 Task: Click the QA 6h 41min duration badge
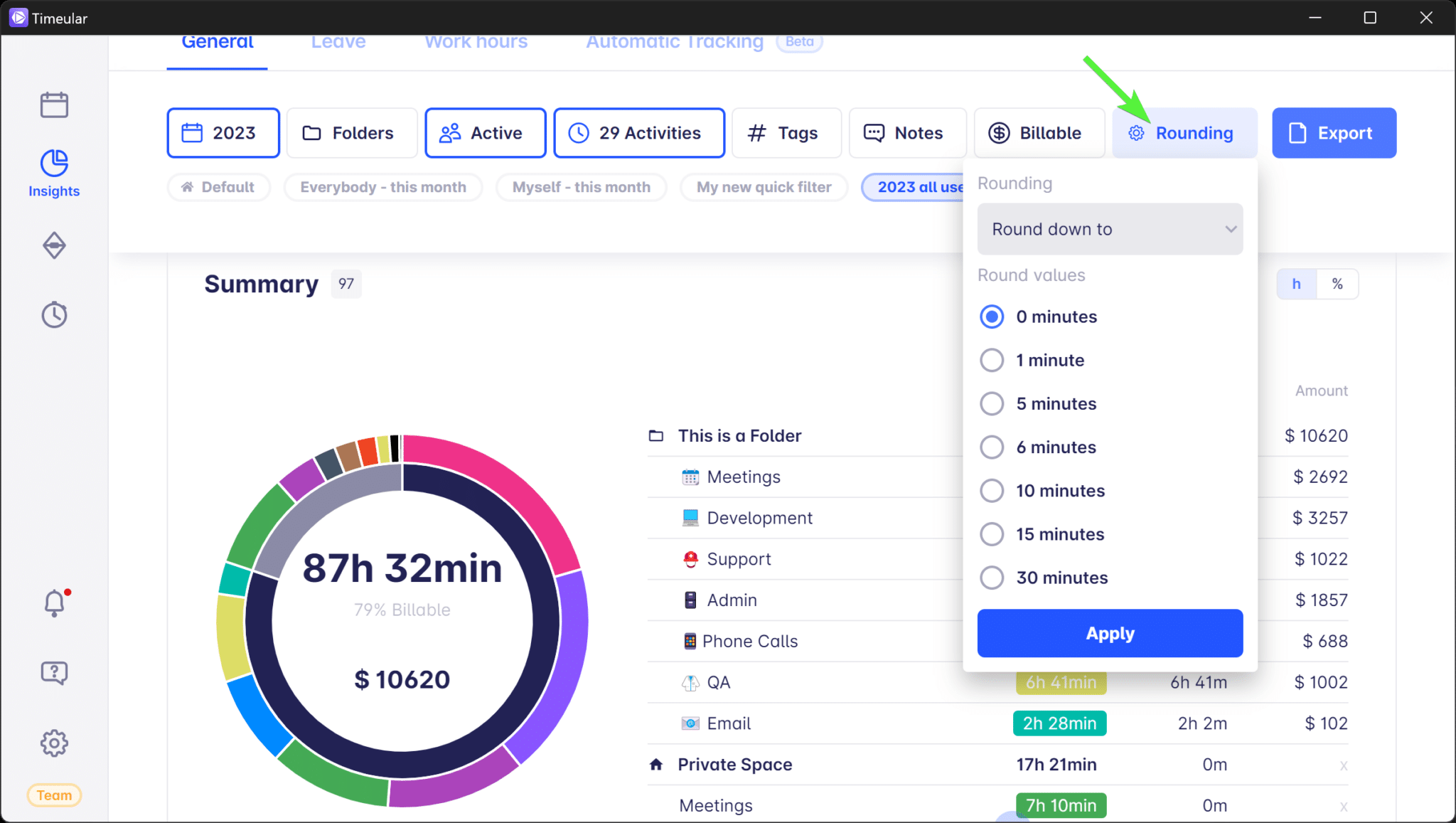1061,681
